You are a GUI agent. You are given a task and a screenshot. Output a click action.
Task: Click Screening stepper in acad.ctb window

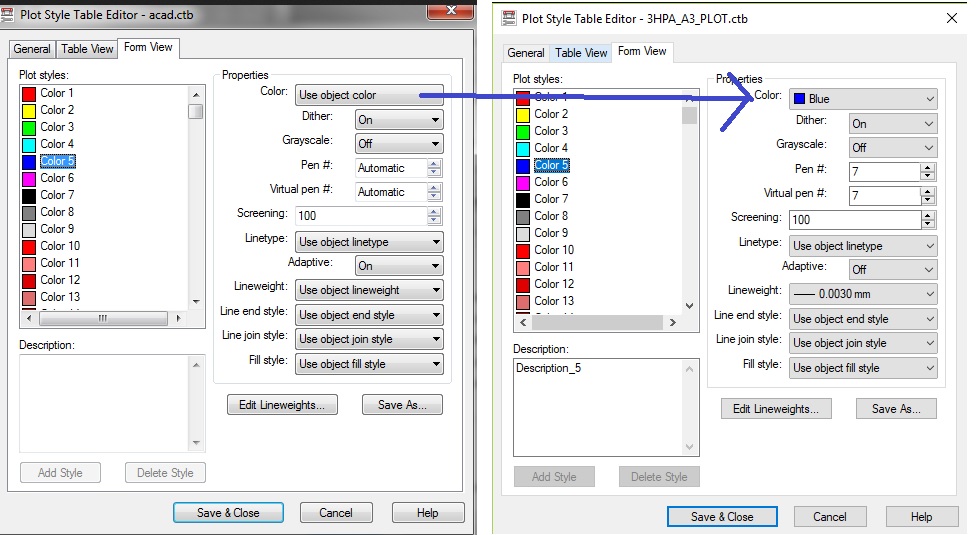(x=434, y=216)
